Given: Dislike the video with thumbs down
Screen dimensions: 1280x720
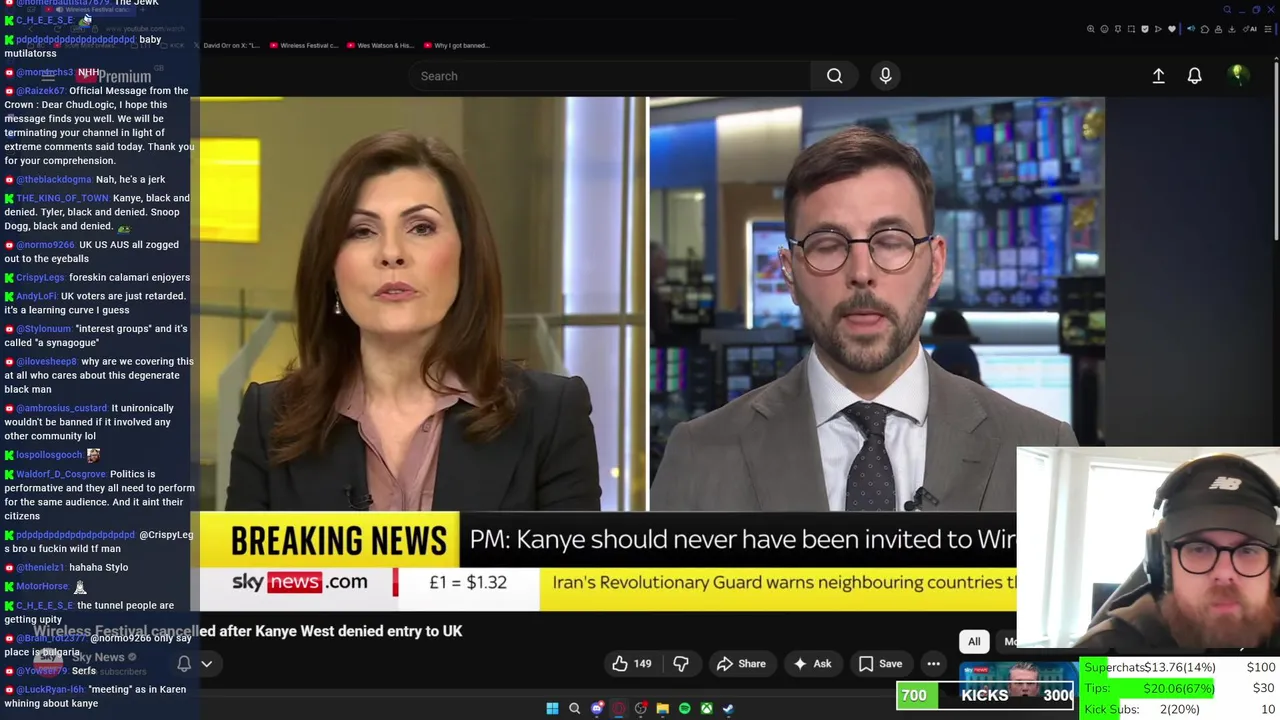Looking at the screenshot, I should click(x=681, y=664).
